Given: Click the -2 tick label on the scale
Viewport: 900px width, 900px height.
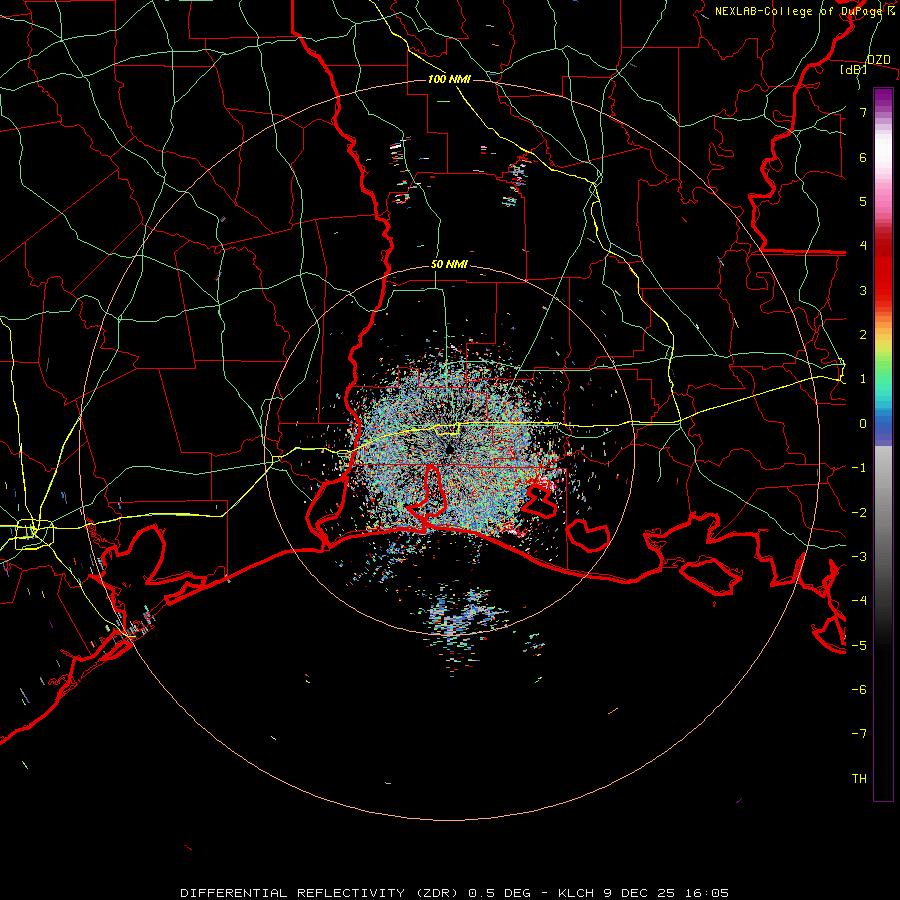Looking at the screenshot, I should click(x=859, y=513).
